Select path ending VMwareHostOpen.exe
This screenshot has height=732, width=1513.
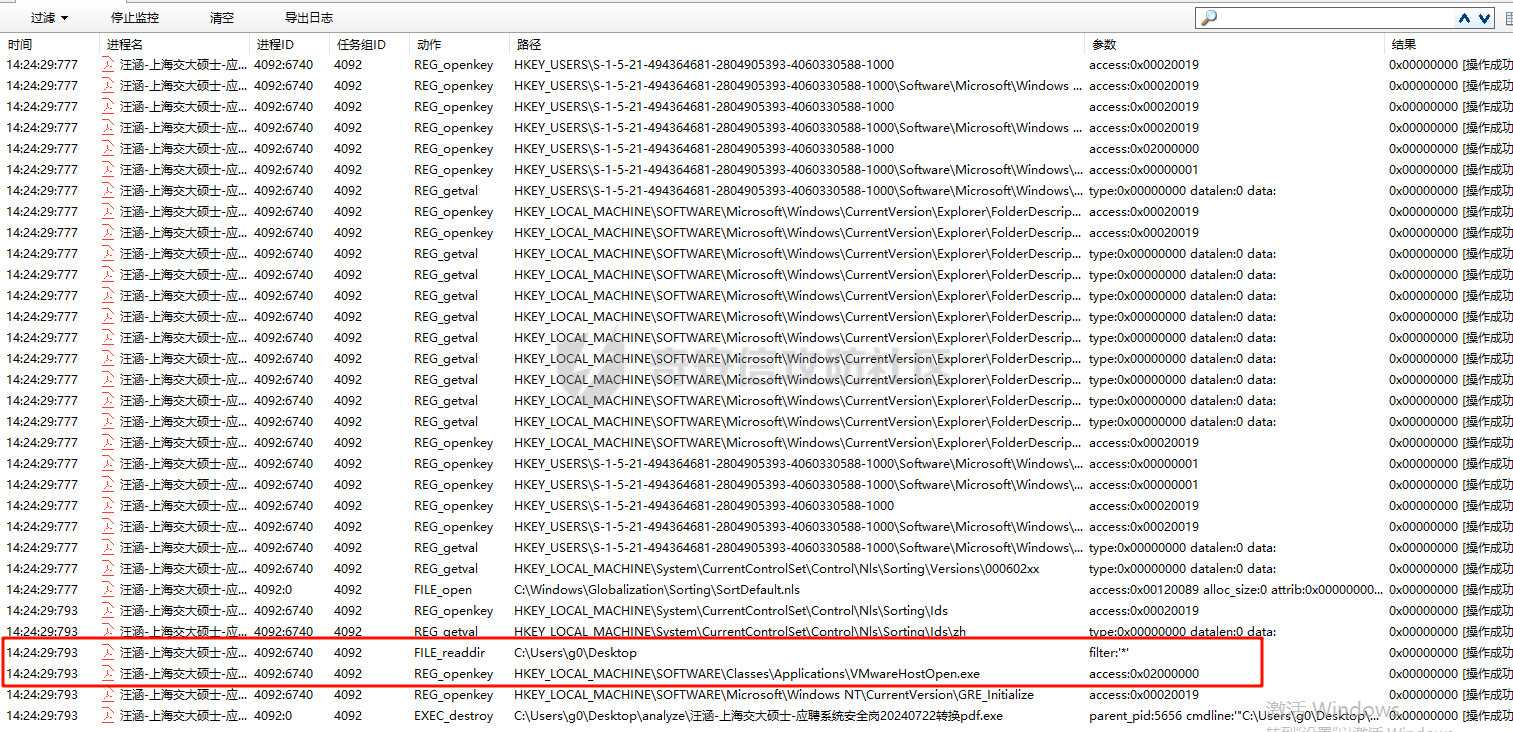tap(747, 674)
